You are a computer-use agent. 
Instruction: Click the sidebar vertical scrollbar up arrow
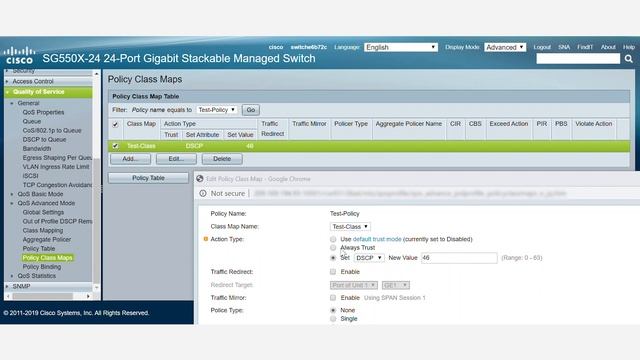(96, 74)
